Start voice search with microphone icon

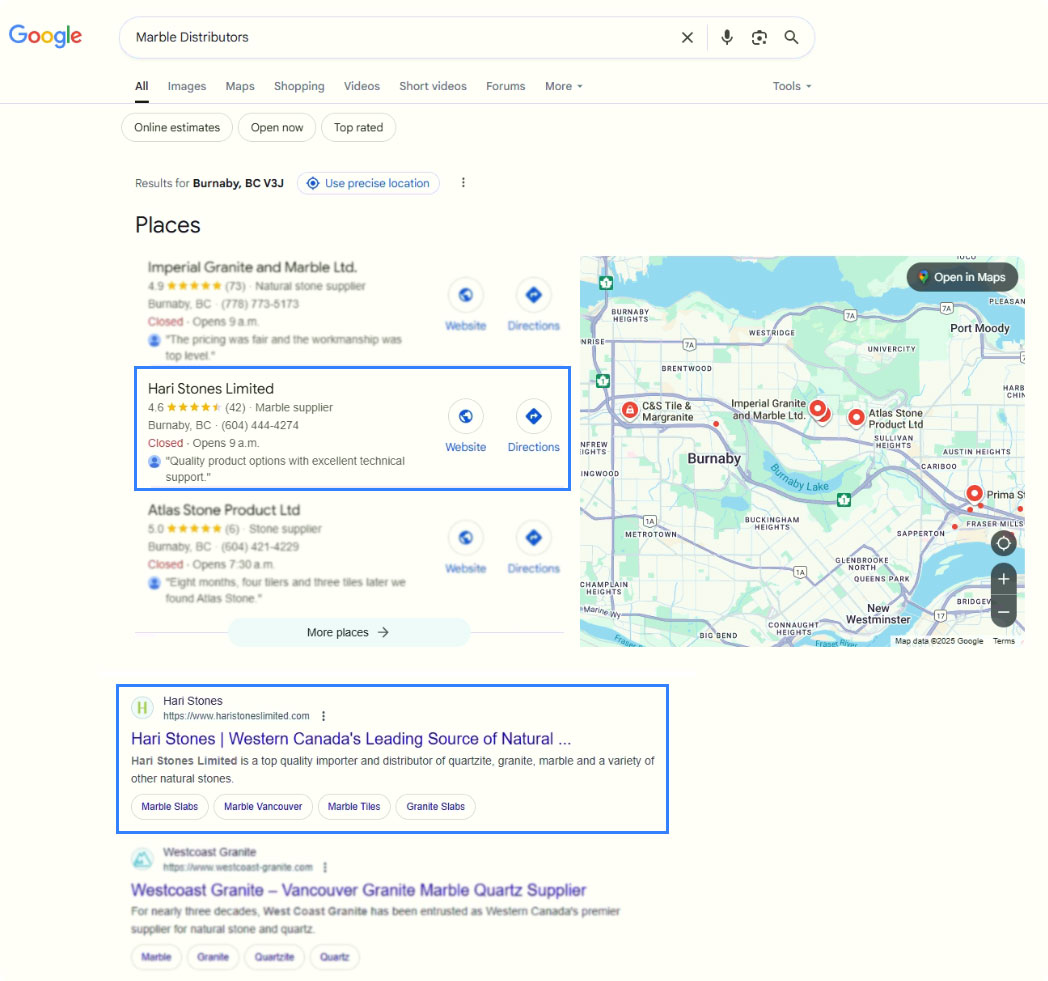tap(727, 38)
